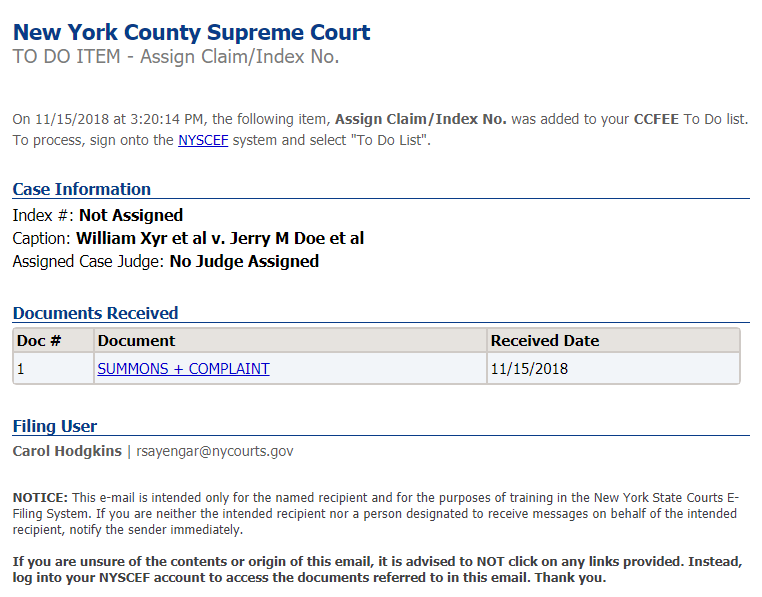Screen dimensions: 762x597
Task: Click the New York County Supreme Court heading
Action: click(x=191, y=33)
